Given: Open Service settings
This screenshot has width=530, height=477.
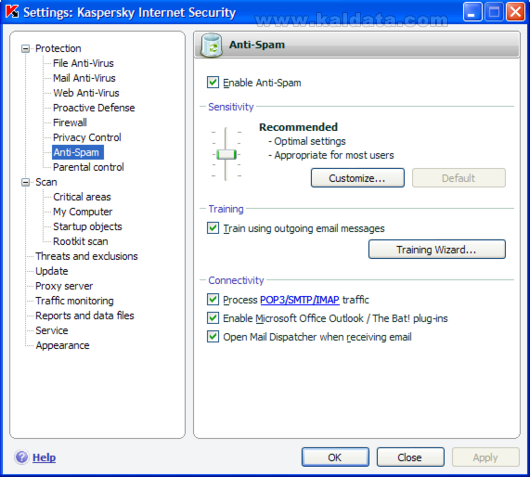Looking at the screenshot, I should click(52, 330).
